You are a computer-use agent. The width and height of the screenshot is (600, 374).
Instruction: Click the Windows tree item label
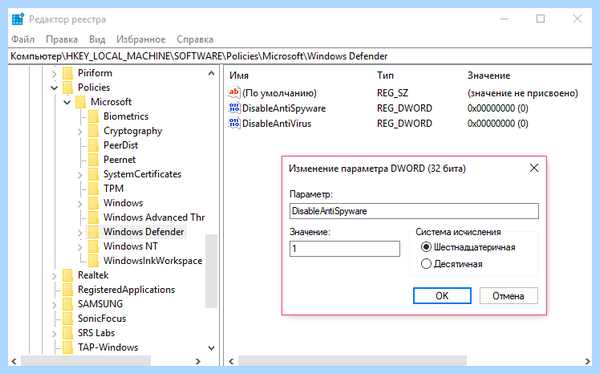pos(123,203)
